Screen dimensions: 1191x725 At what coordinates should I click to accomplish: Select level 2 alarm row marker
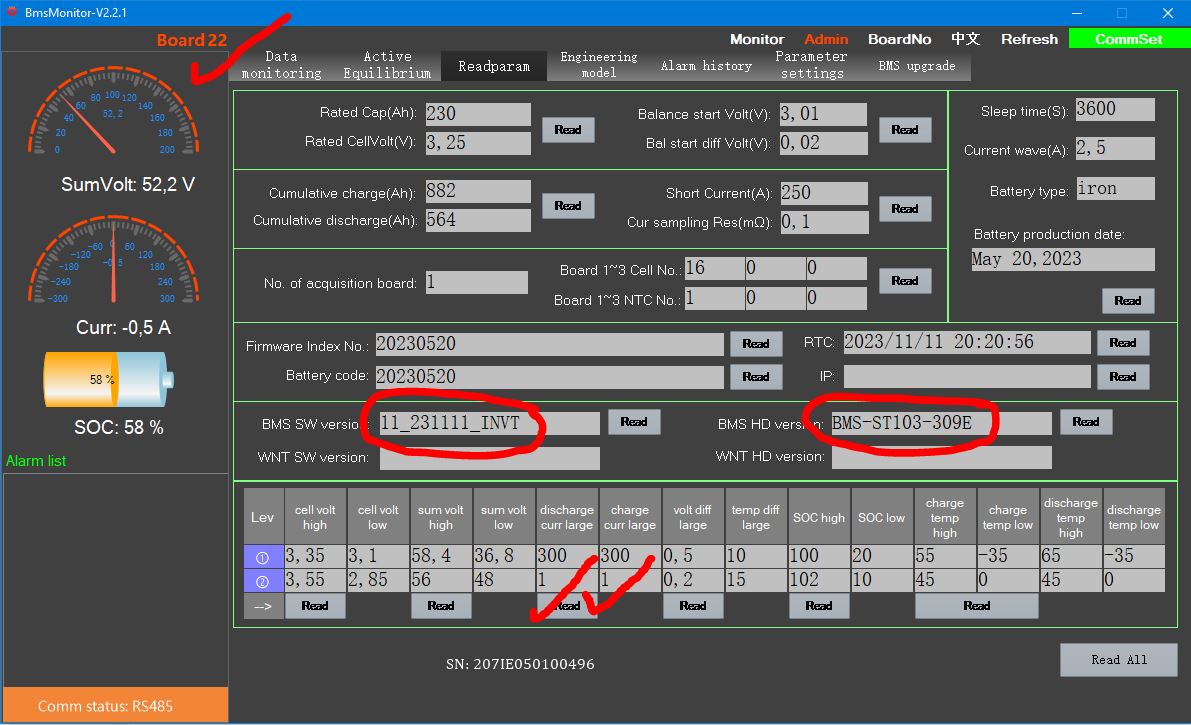(x=263, y=581)
